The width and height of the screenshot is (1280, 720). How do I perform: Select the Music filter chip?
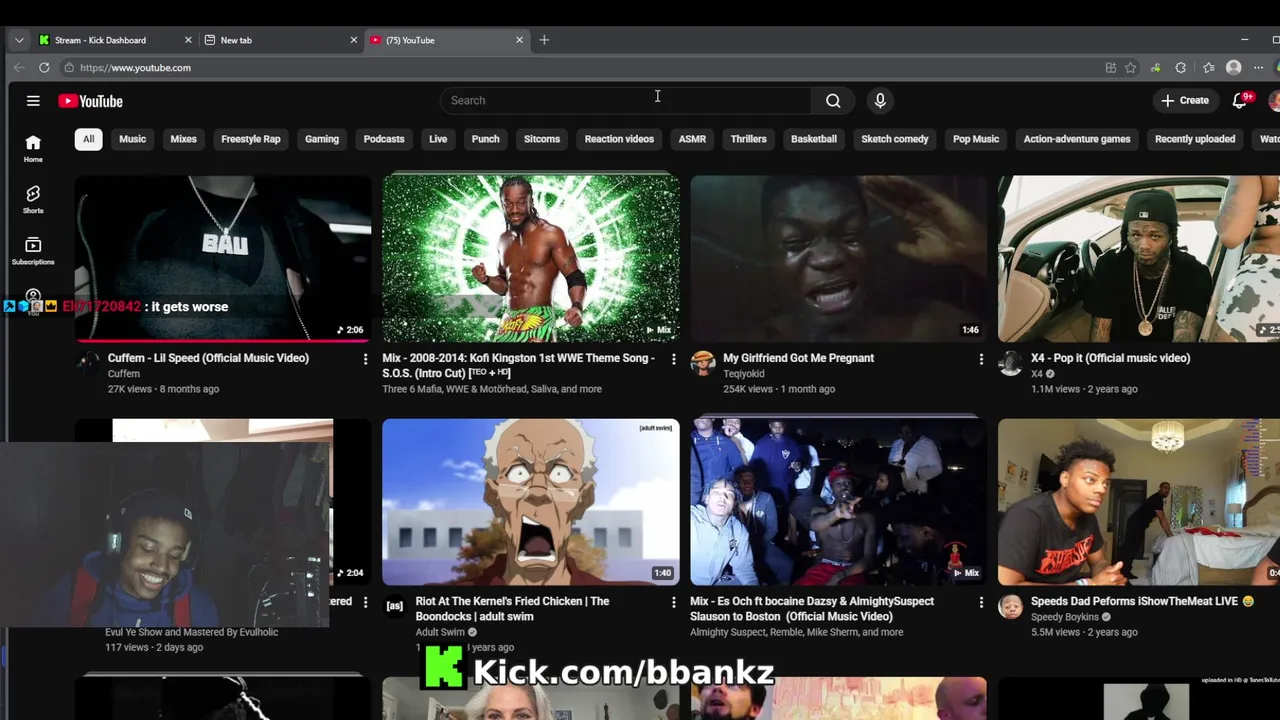coord(132,139)
